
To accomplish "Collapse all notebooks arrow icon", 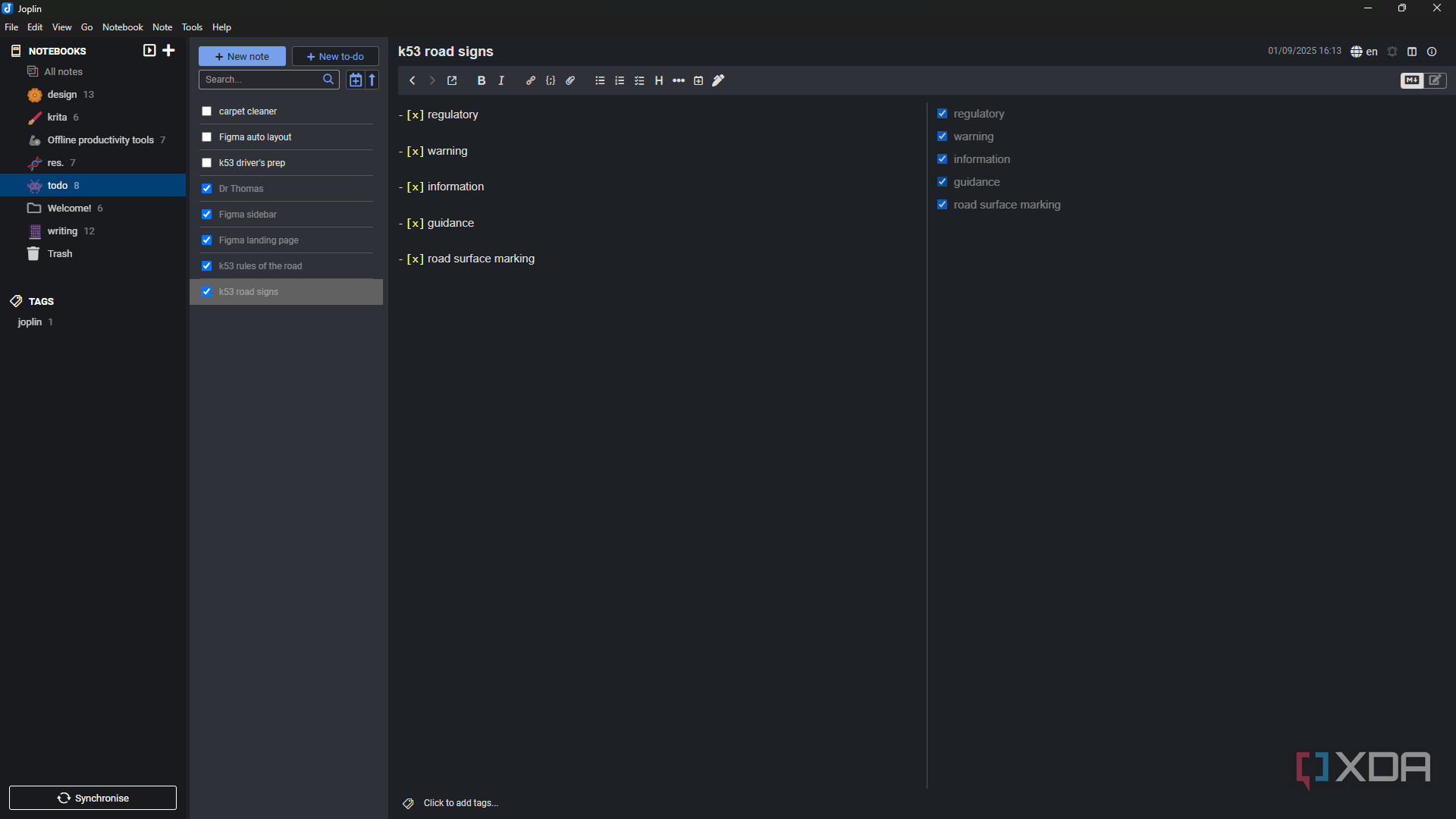I will point(149,51).
